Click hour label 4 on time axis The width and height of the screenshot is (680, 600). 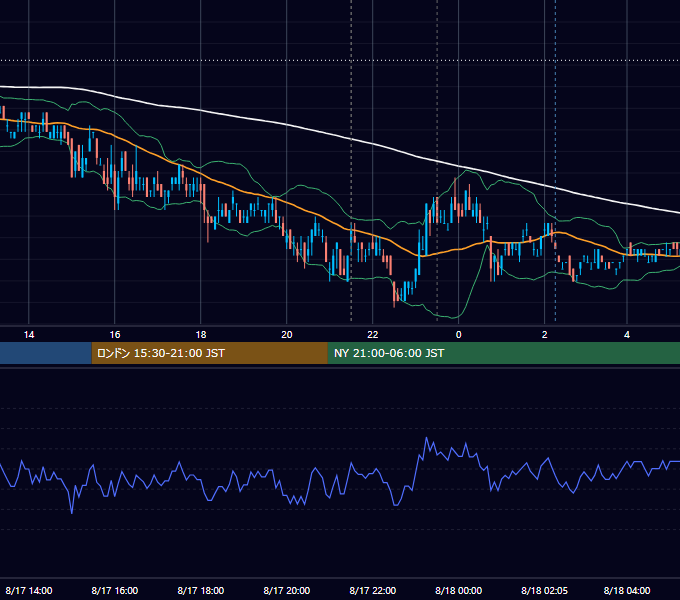click(x=627, y=335)
